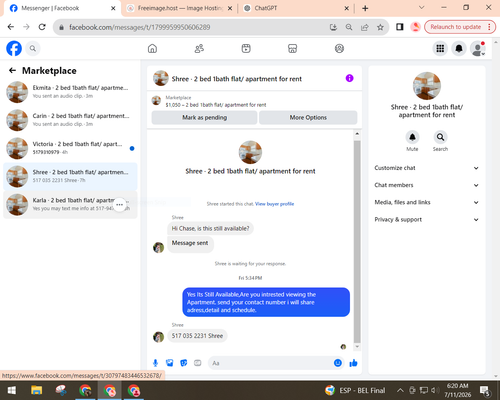This screenshot has height=400, width=500.
Task: Click Shree's listing thumbnail in right panel
Action: tap(427, 86)
